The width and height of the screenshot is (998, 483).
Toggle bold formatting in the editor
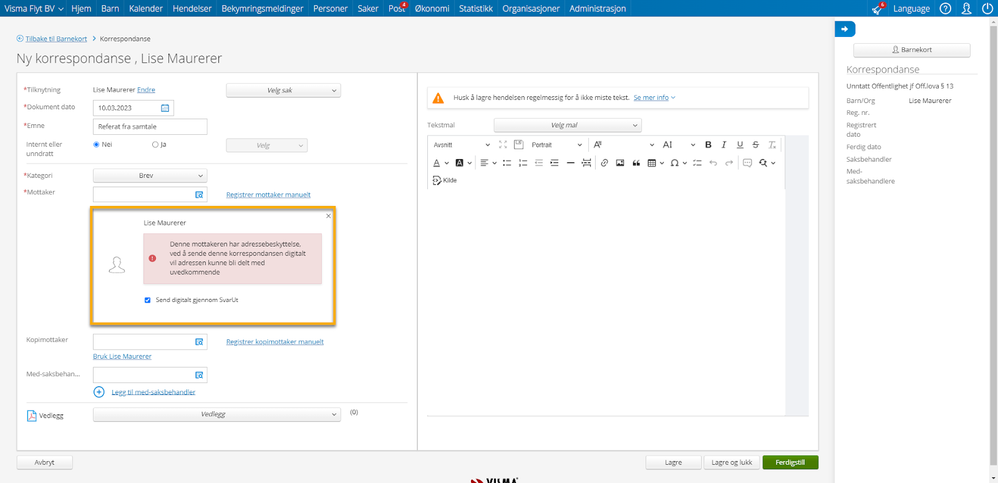708,144
